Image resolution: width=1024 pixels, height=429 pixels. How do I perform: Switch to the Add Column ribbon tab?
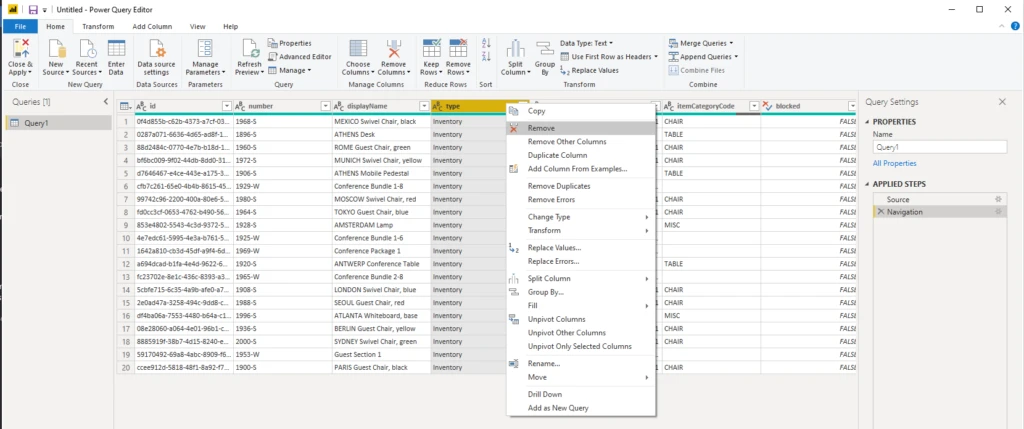point(152,26)
